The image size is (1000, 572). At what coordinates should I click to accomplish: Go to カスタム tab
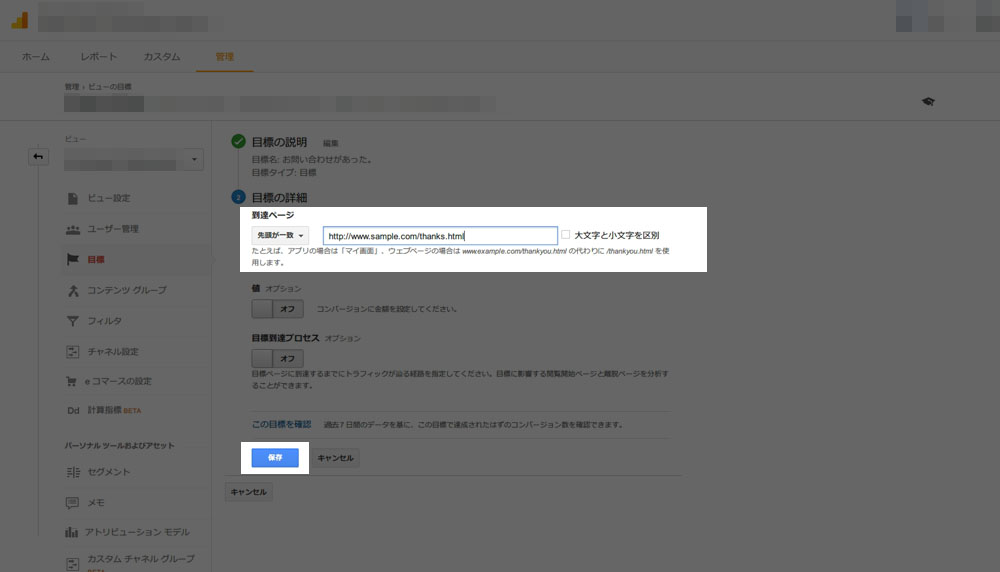tap(162, 57)
